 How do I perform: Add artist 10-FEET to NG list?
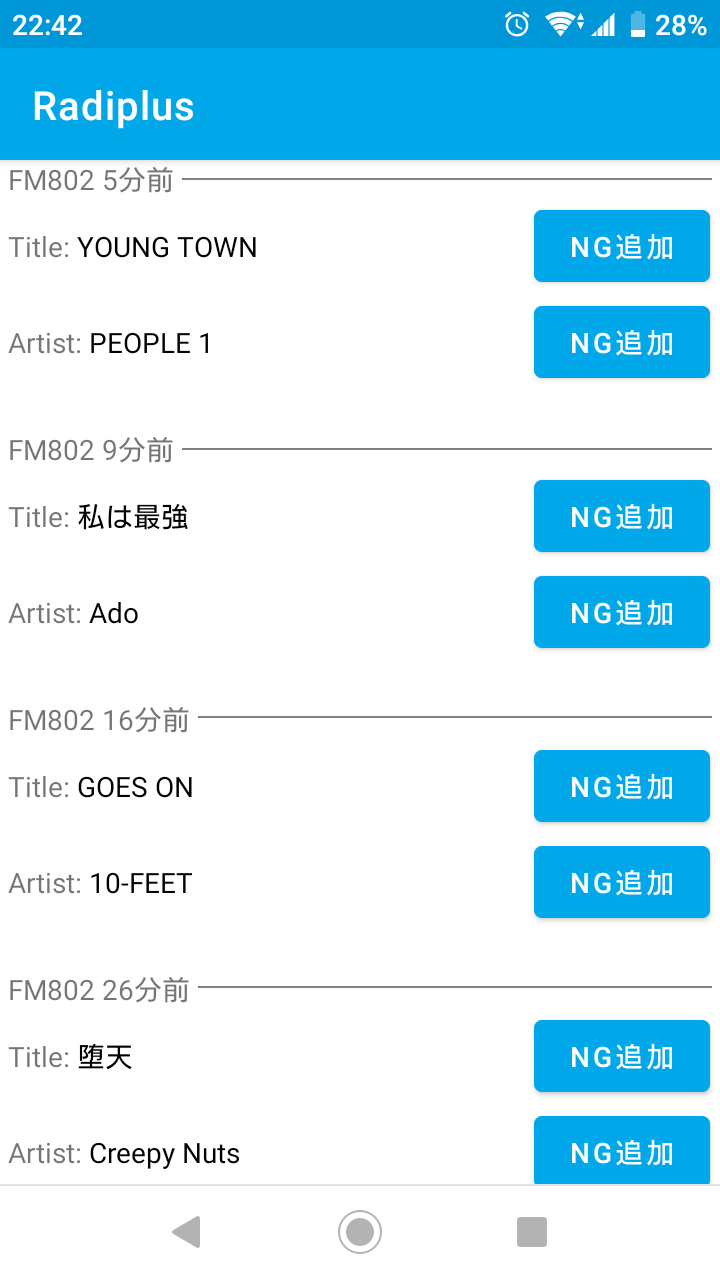[x=621, y=883]
